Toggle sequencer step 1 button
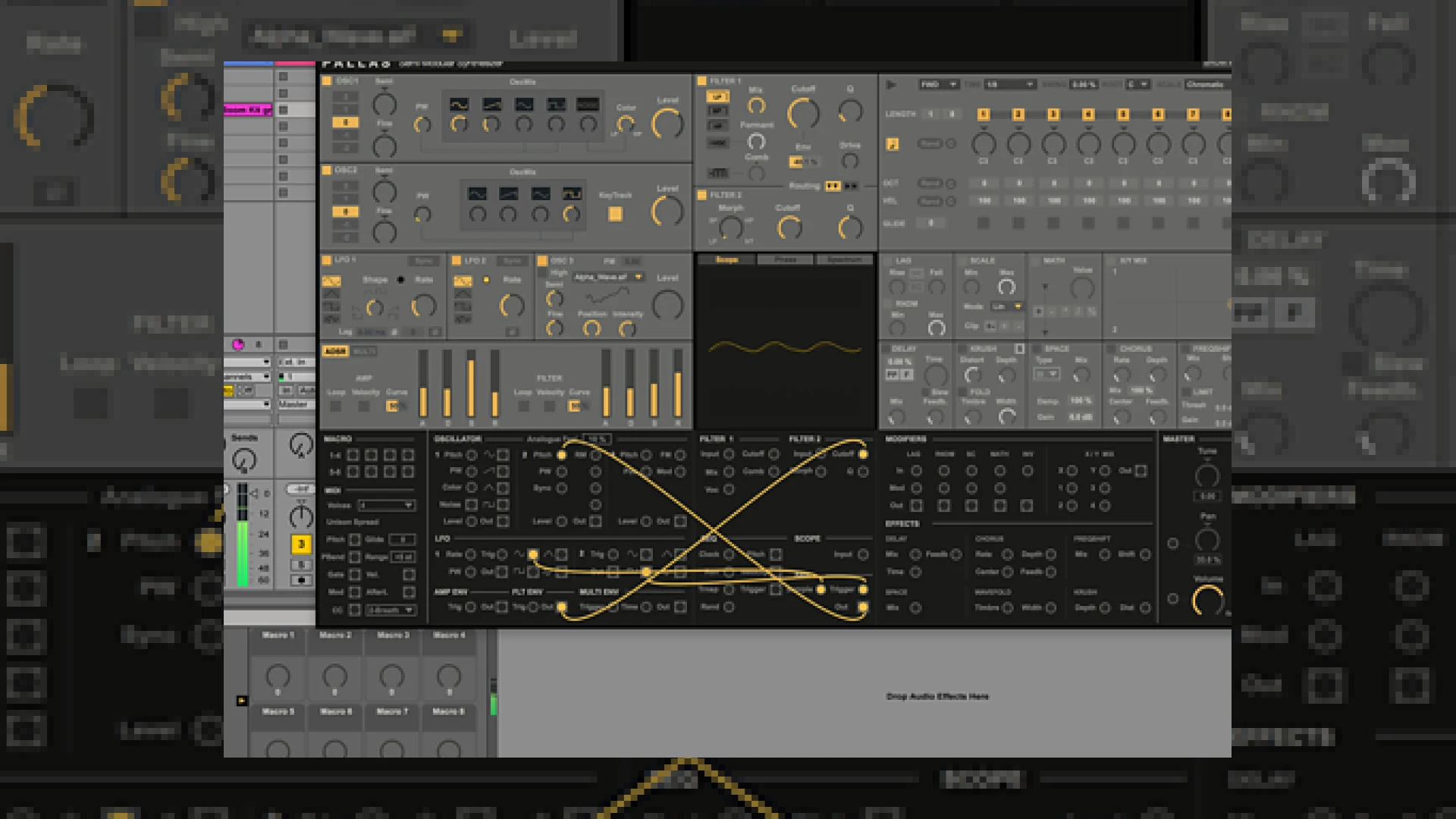 click(x=984, y=115)
